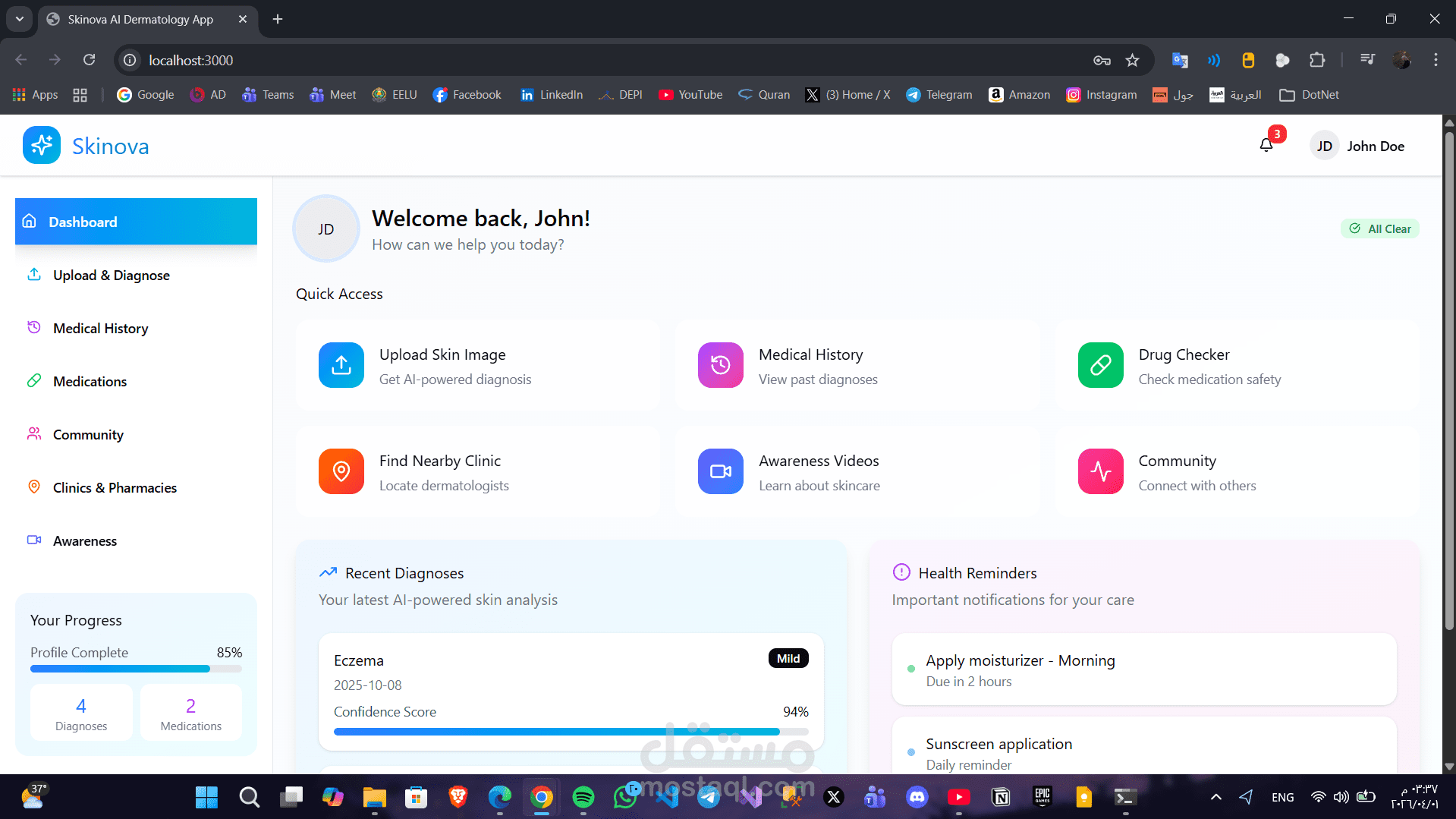This screenshot has height=819, width=1456.
Task: Click the Community pink pulse icon
Action: click(1101, 471)
